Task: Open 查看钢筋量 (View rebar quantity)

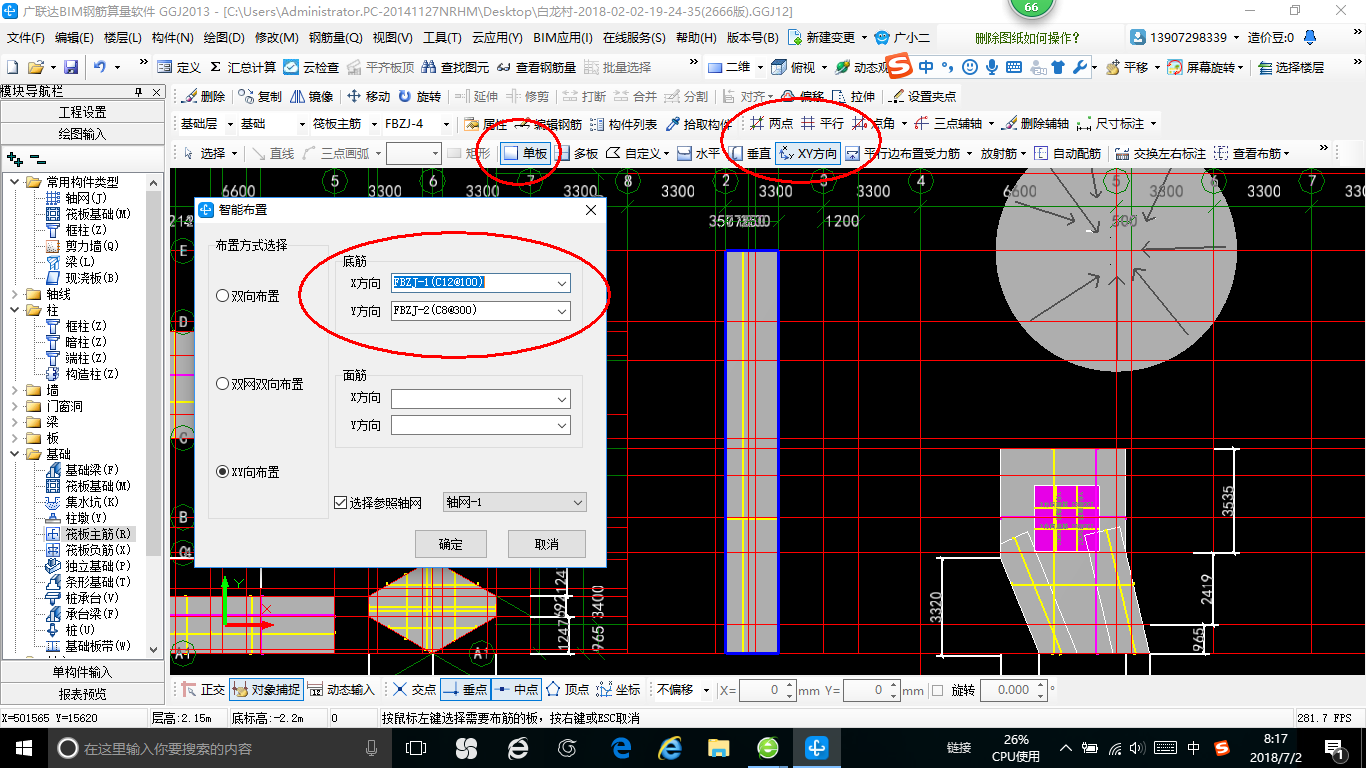Action: (x=536, y=67)
